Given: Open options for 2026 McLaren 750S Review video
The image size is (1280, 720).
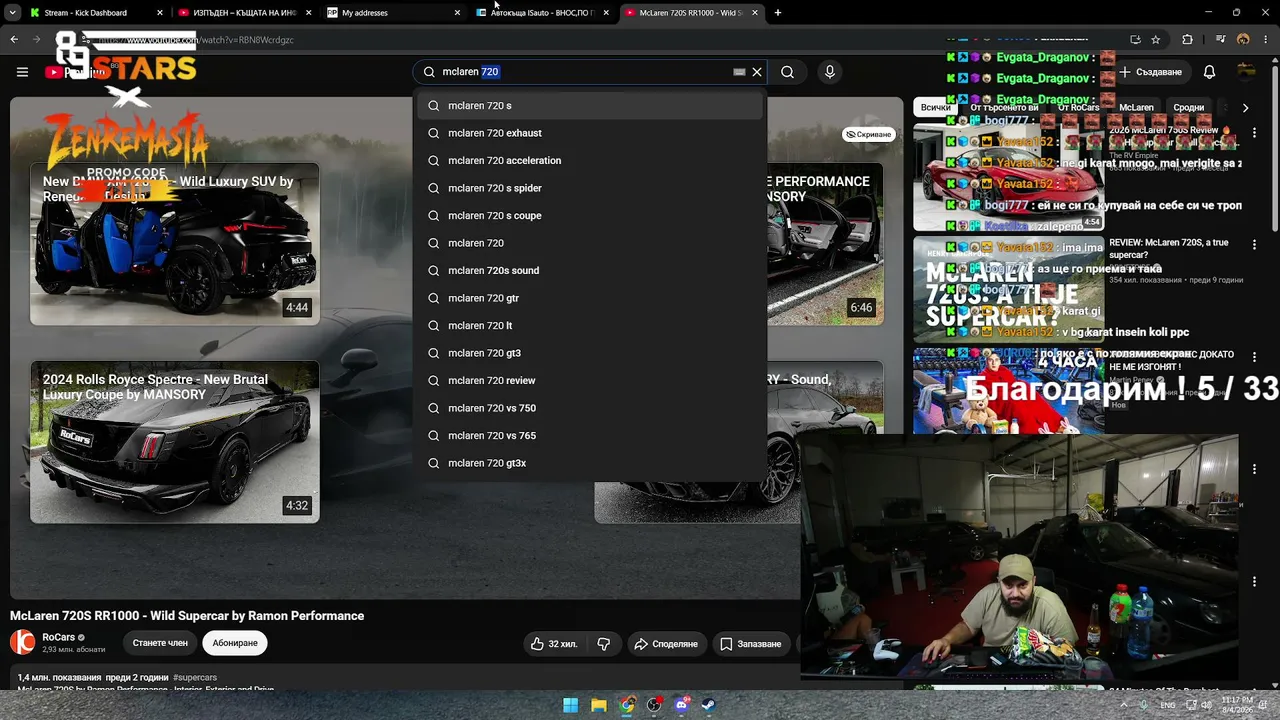Looking at the screenshot, I should pos(1255,135).
